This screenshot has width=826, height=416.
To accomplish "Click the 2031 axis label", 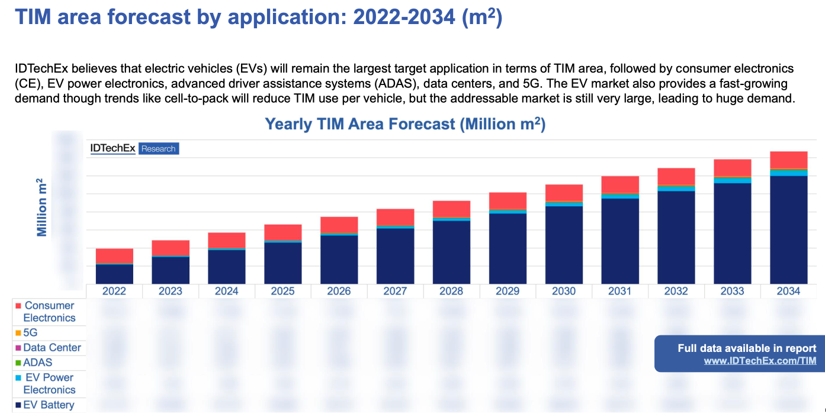I will [620, 291].
